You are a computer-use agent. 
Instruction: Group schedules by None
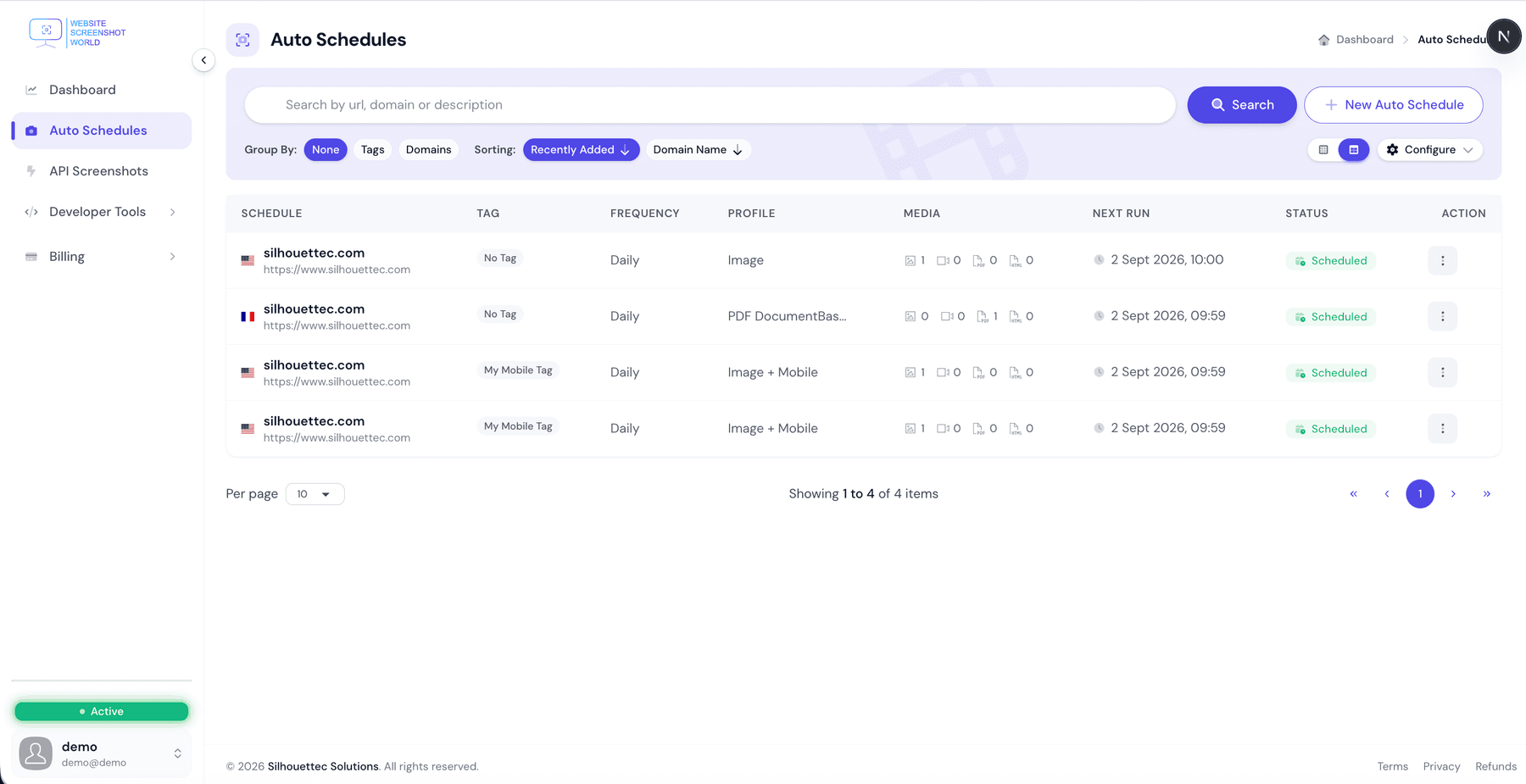pos(326,150)
